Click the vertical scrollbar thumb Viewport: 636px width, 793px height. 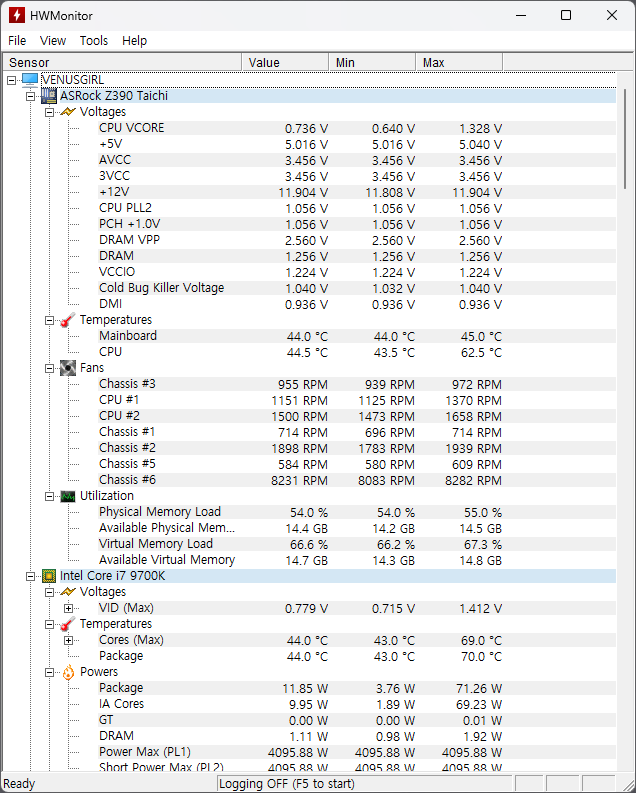tap(625, 139)
